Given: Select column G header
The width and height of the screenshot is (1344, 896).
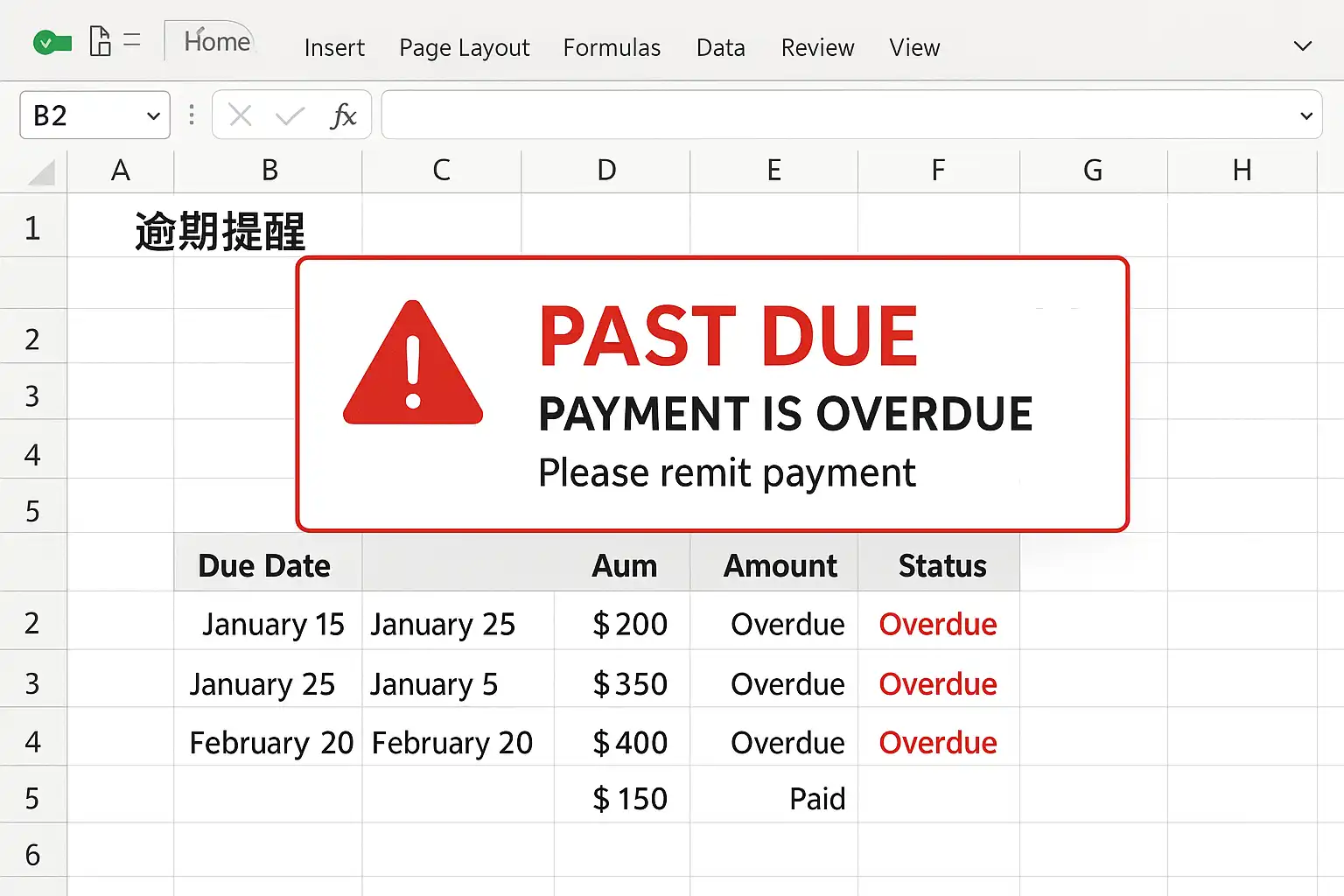Looking at the screenshot, I should click(1094, 171).
